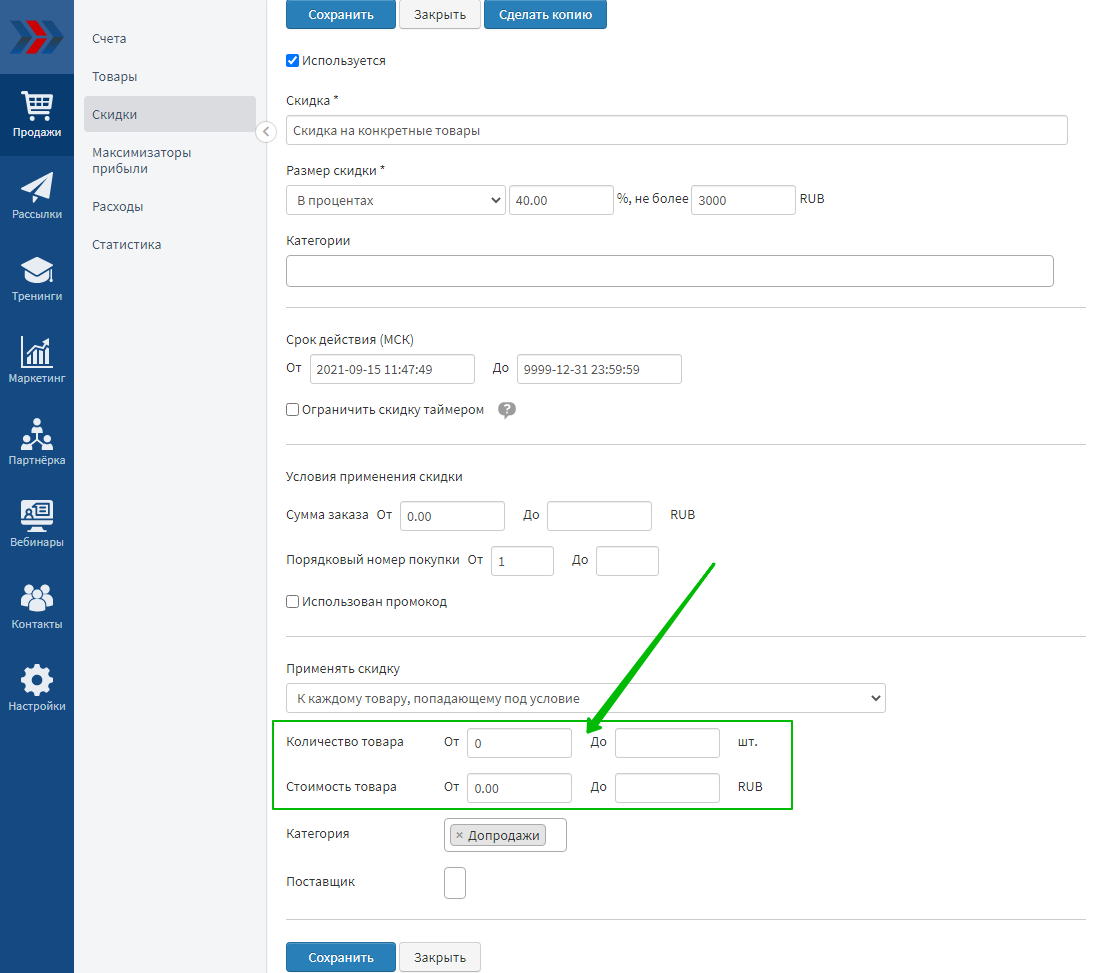Viewport: 1116px width, 973px height.
Task: Click Сделать копию button
Action: 545,14
